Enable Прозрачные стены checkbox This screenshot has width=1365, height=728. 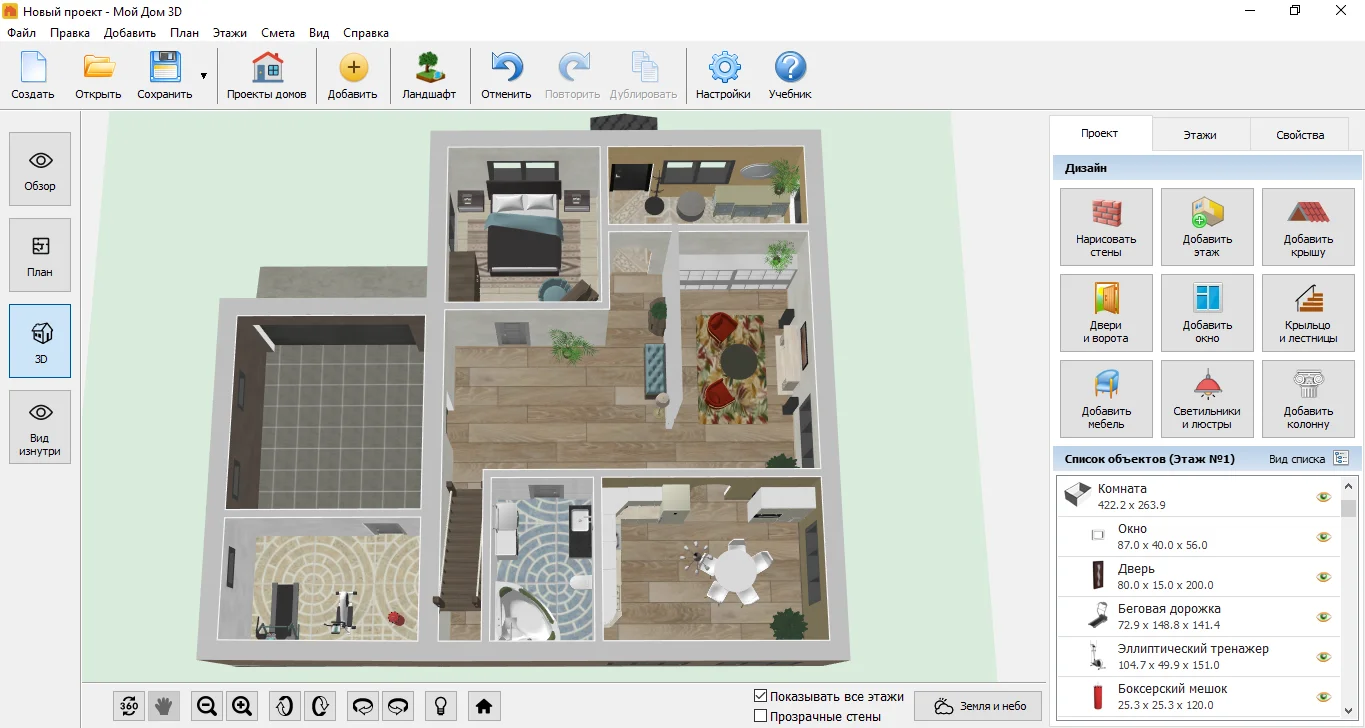[x=761, y=716]
